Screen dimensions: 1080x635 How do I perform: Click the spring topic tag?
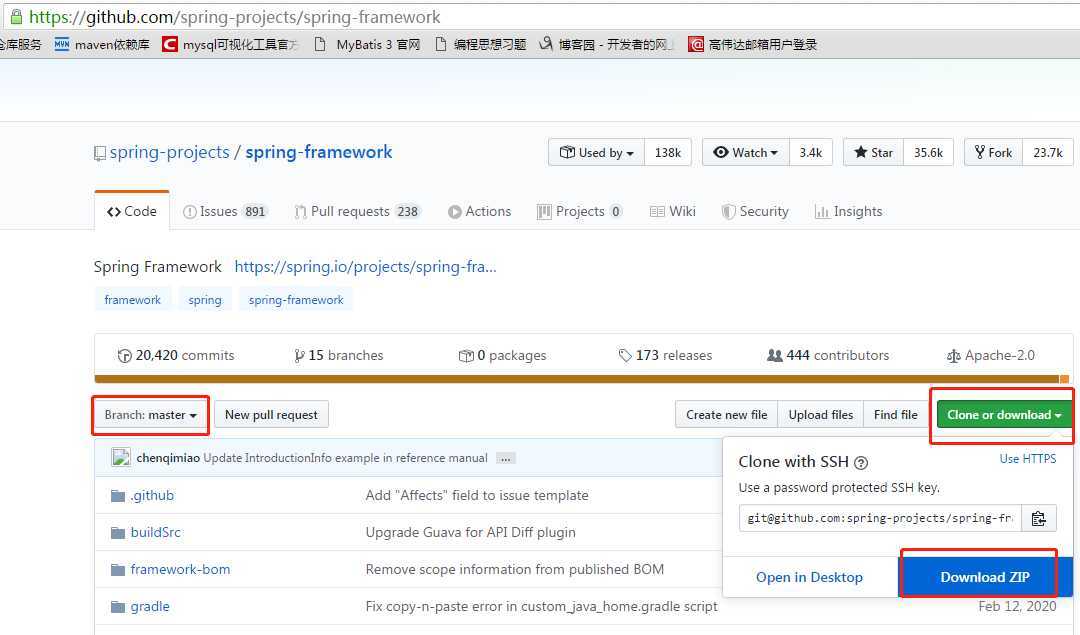click(x=205, y=300)
